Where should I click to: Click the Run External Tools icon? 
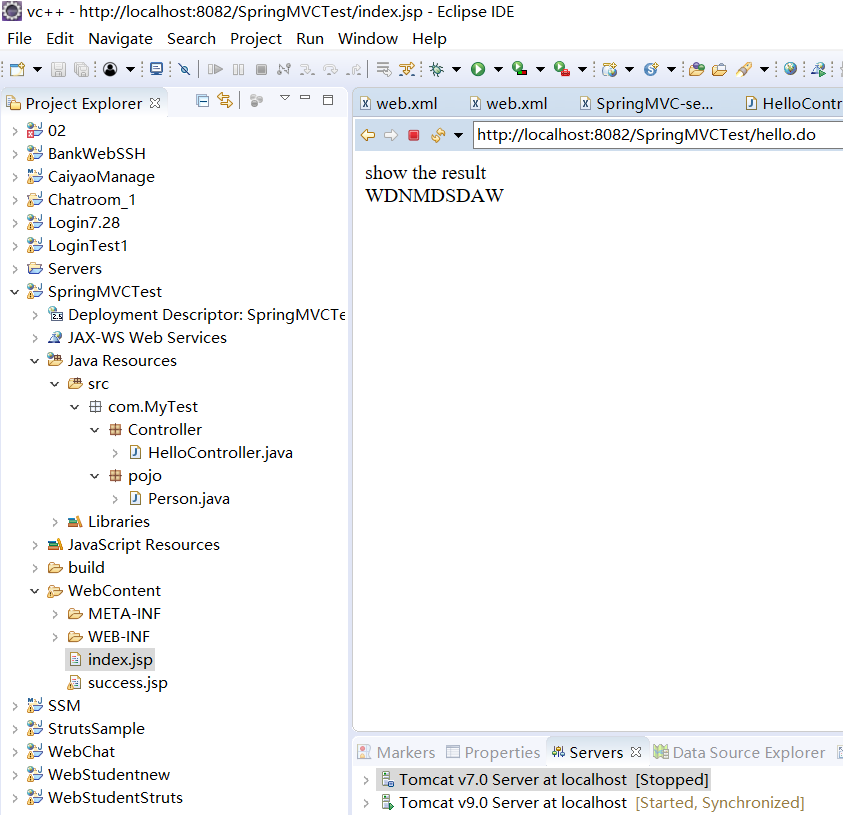coord(561,69)
